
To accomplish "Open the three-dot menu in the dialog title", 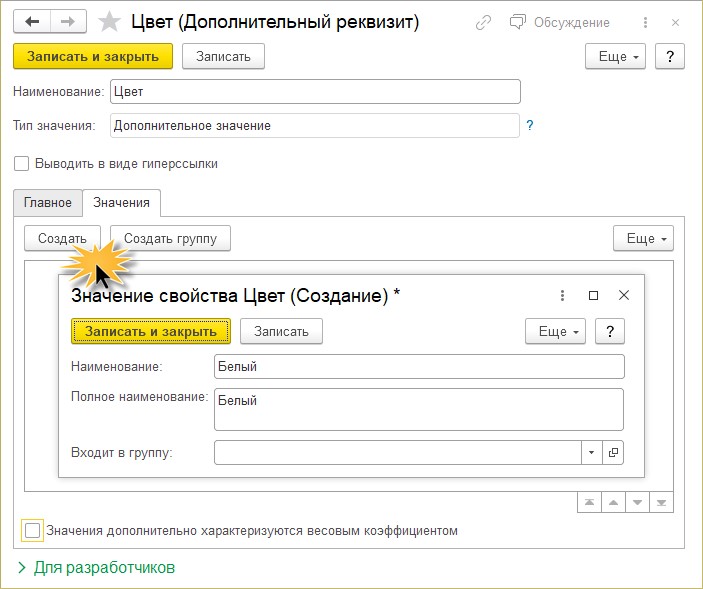I will click(563, 296).
